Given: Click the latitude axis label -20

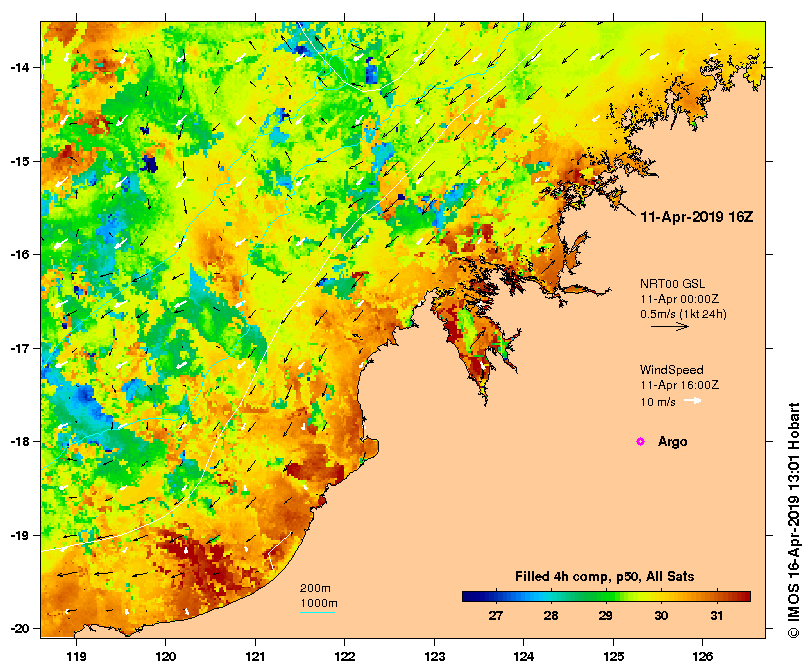Looking at the screenshot, I should coord(20,629).
